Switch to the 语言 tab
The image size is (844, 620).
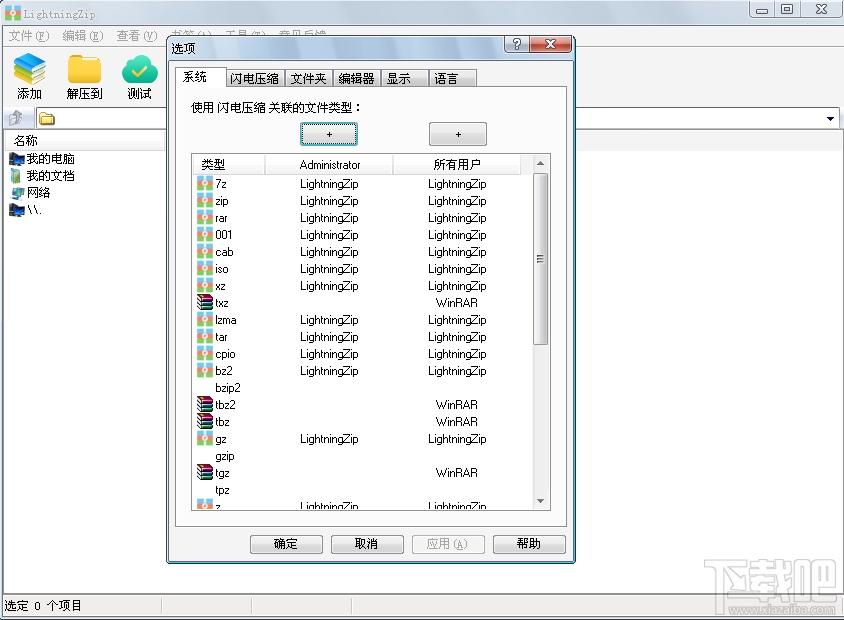(452, 79)
